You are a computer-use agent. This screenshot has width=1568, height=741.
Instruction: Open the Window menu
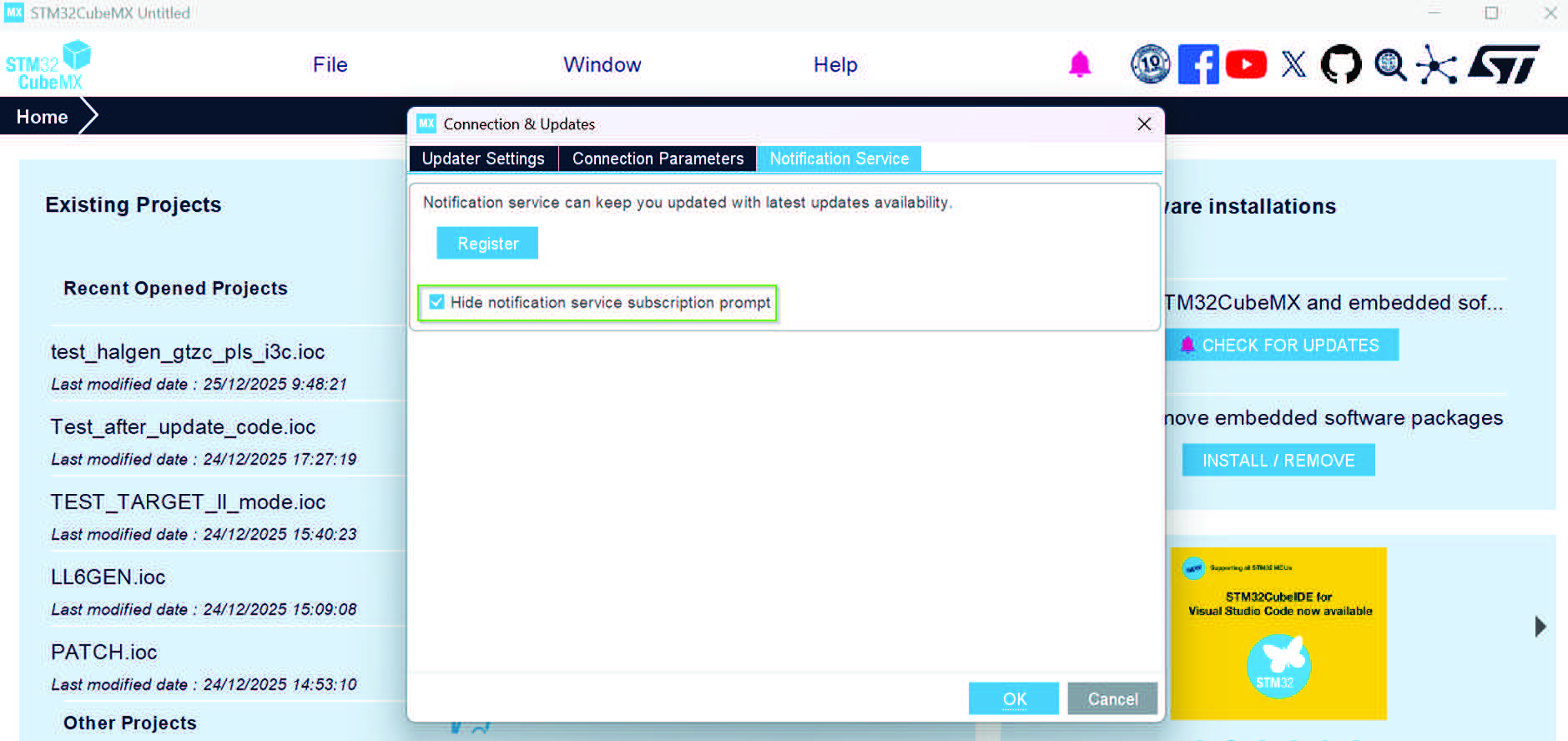click(x=602, y=64)
